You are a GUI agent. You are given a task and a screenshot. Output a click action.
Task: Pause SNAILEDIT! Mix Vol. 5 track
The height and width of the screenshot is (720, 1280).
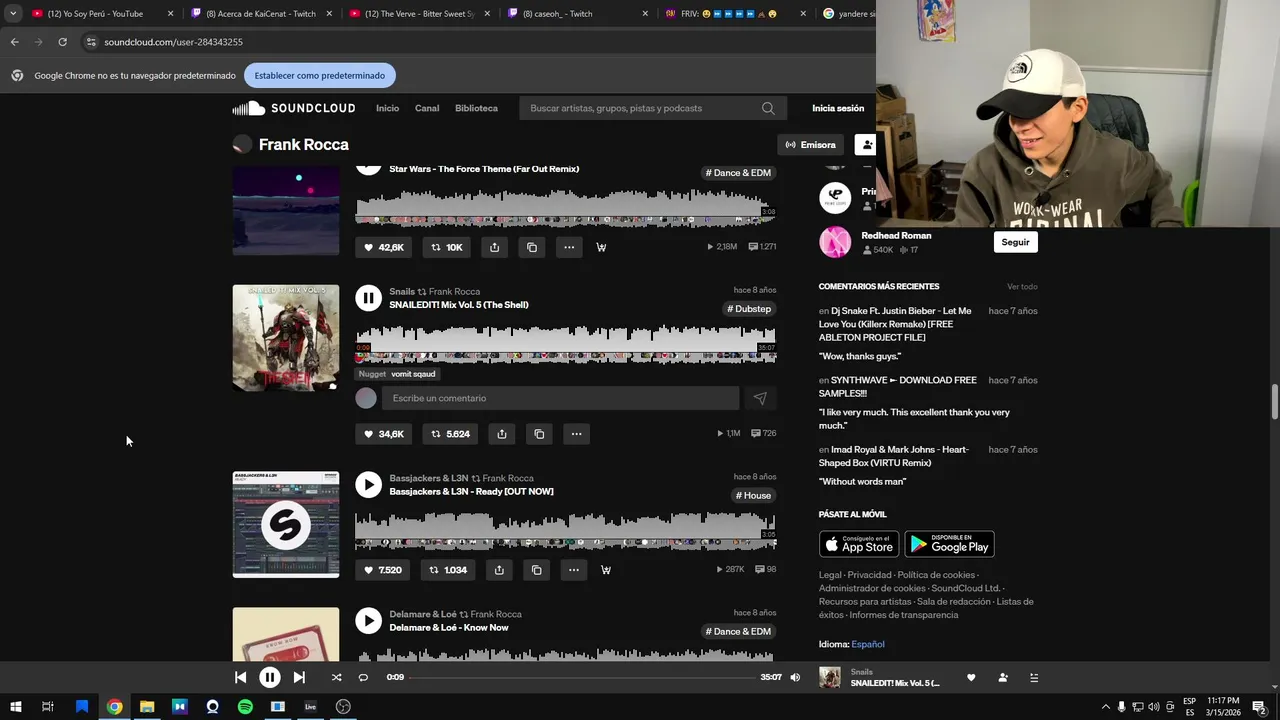[368, 297]
